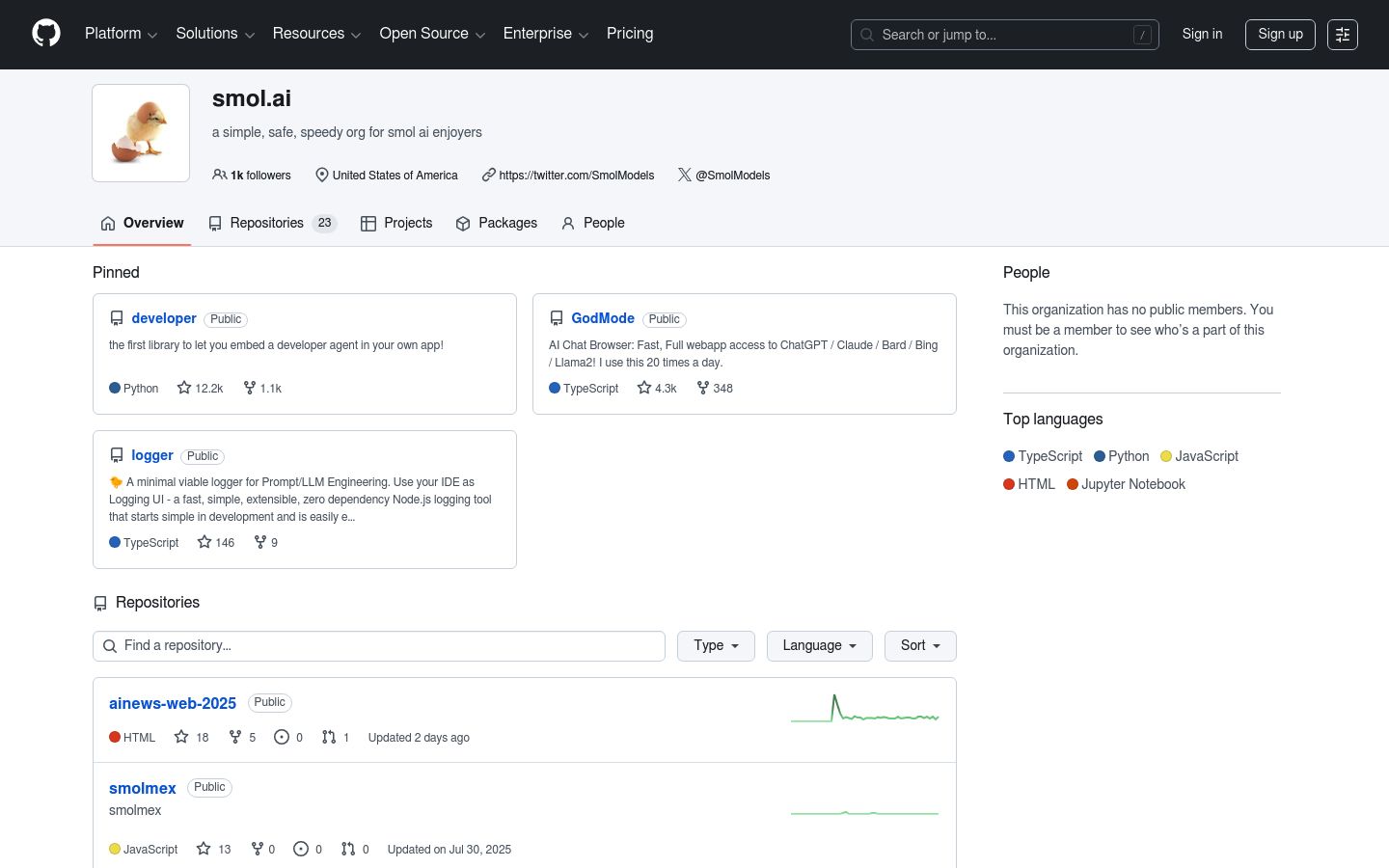Select TypeScript in Top languages
Screen dimensions: 1389x868
coord(1043,456)
